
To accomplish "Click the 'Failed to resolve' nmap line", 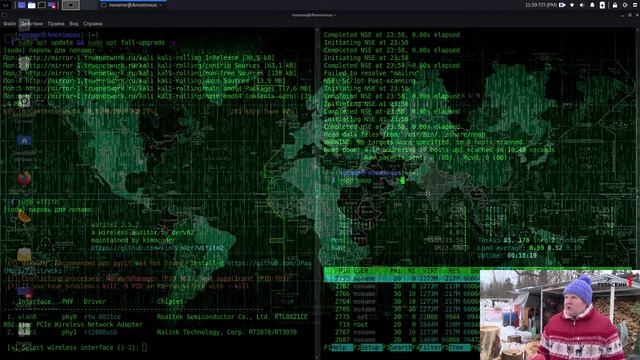I will (x=371, y=73).
